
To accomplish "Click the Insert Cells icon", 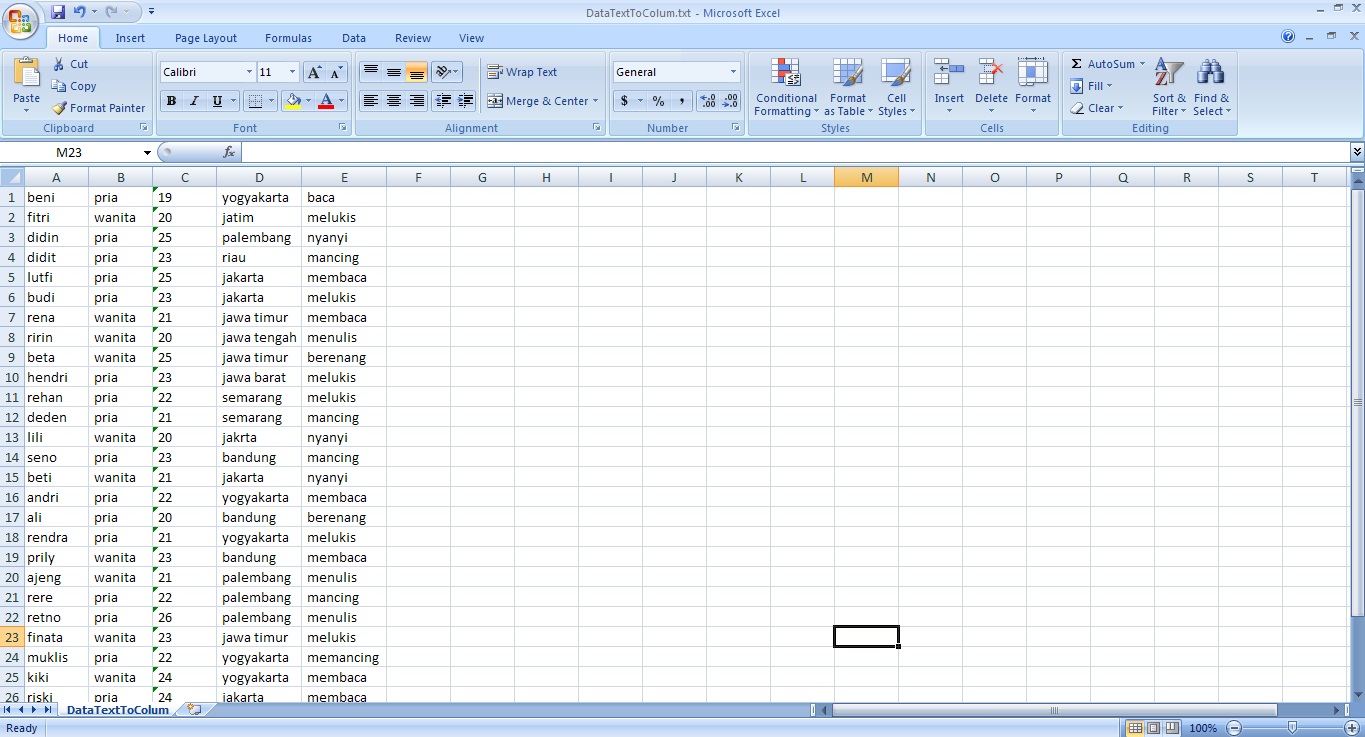I will tap(948, 80).
